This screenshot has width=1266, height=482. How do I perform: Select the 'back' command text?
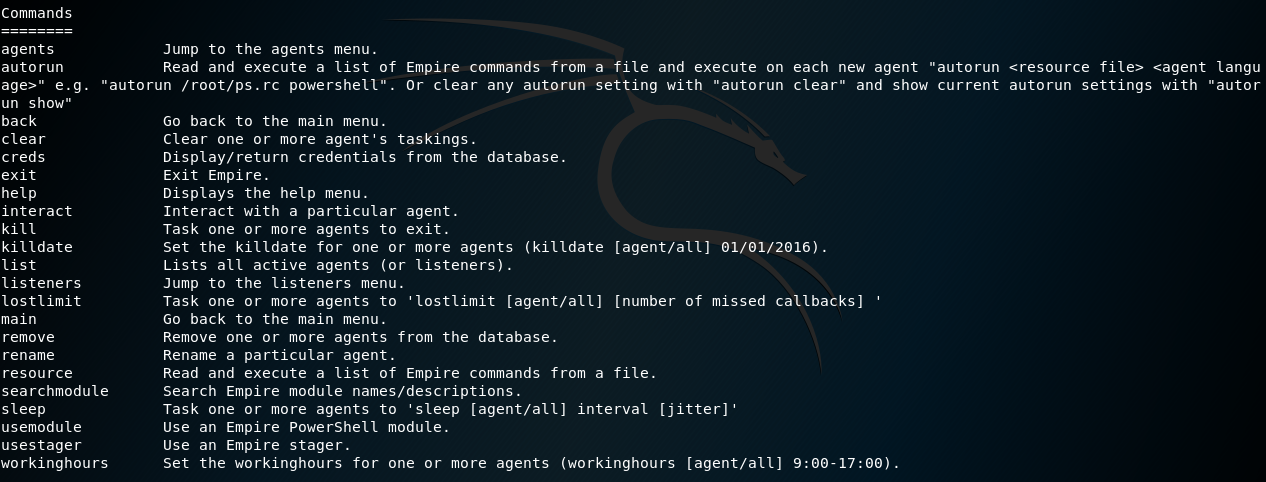tap(19, 121)
